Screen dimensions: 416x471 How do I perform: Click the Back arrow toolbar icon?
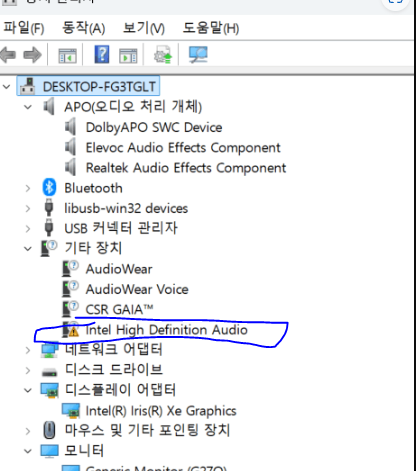[8, 55]
